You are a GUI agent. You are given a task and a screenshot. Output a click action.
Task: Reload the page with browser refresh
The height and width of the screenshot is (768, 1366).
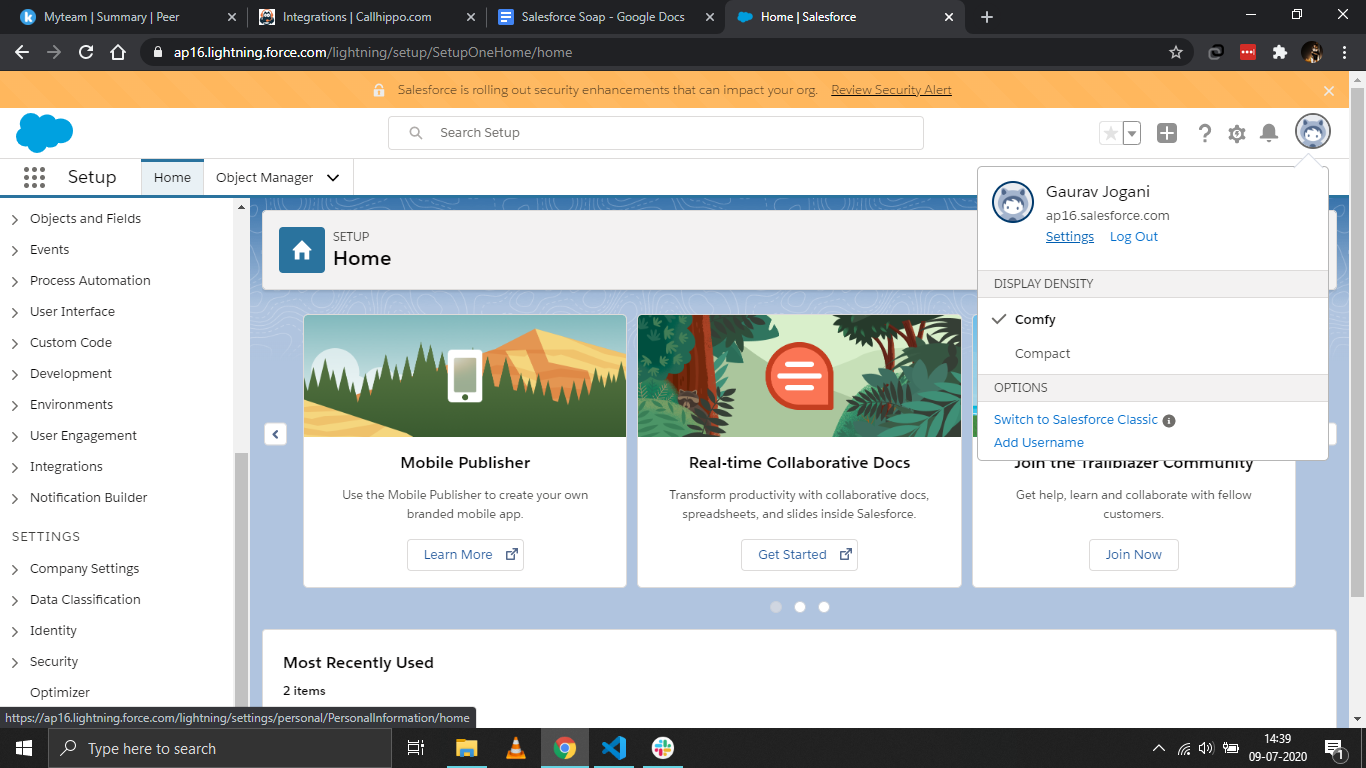(86, 52)
